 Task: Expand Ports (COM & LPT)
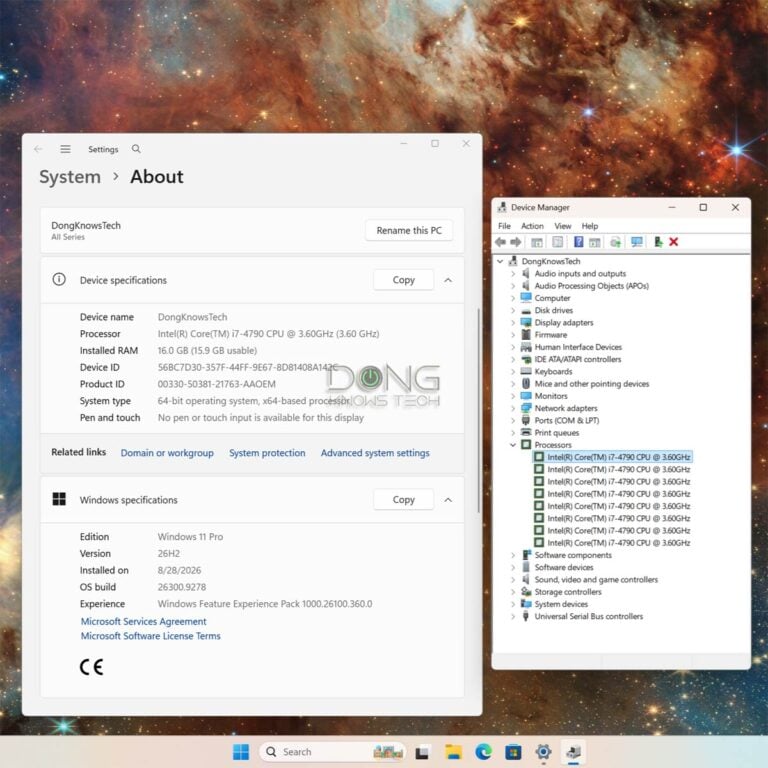pos(513,420)
